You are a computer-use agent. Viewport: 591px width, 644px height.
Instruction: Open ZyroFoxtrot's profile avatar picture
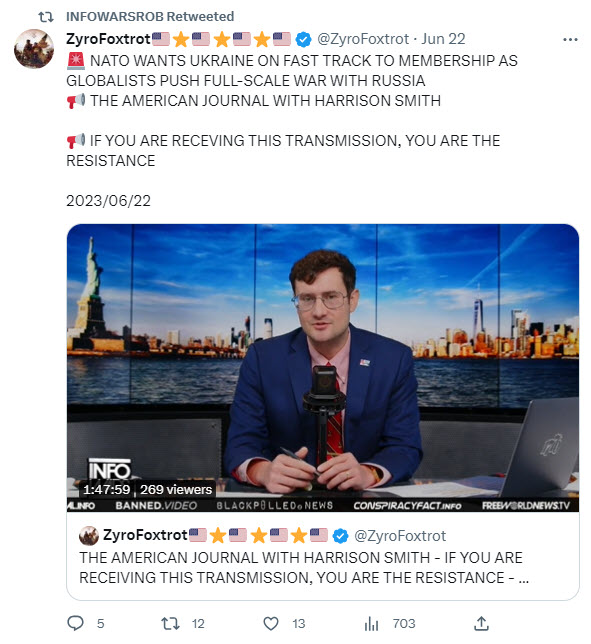(34, 48)
